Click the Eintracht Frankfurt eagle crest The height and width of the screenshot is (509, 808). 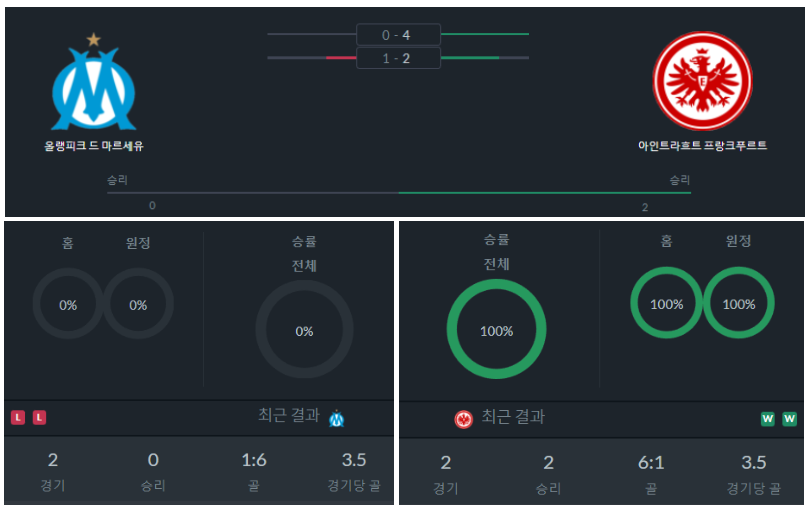pos(702,81)
